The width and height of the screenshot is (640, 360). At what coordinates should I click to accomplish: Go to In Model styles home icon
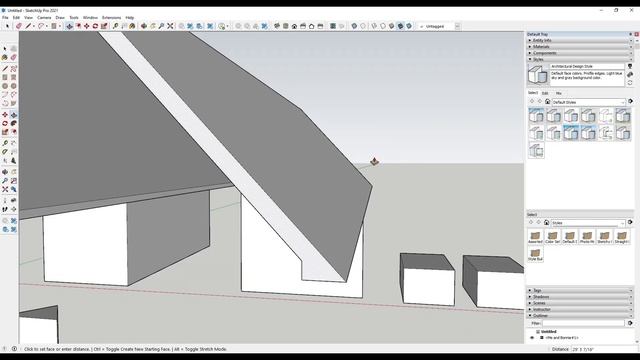pyautogui.click(x=547, y=102)
